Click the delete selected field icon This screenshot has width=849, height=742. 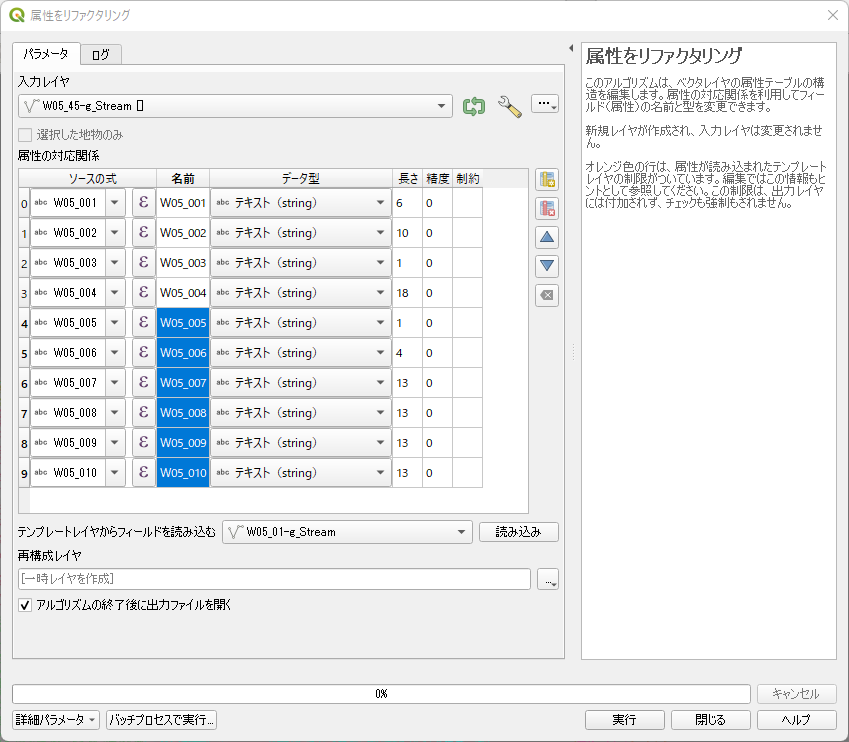(547, 209)
